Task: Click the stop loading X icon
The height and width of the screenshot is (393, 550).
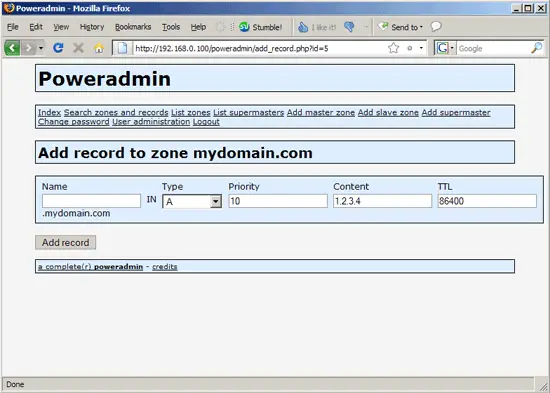Action: [78, 48]
